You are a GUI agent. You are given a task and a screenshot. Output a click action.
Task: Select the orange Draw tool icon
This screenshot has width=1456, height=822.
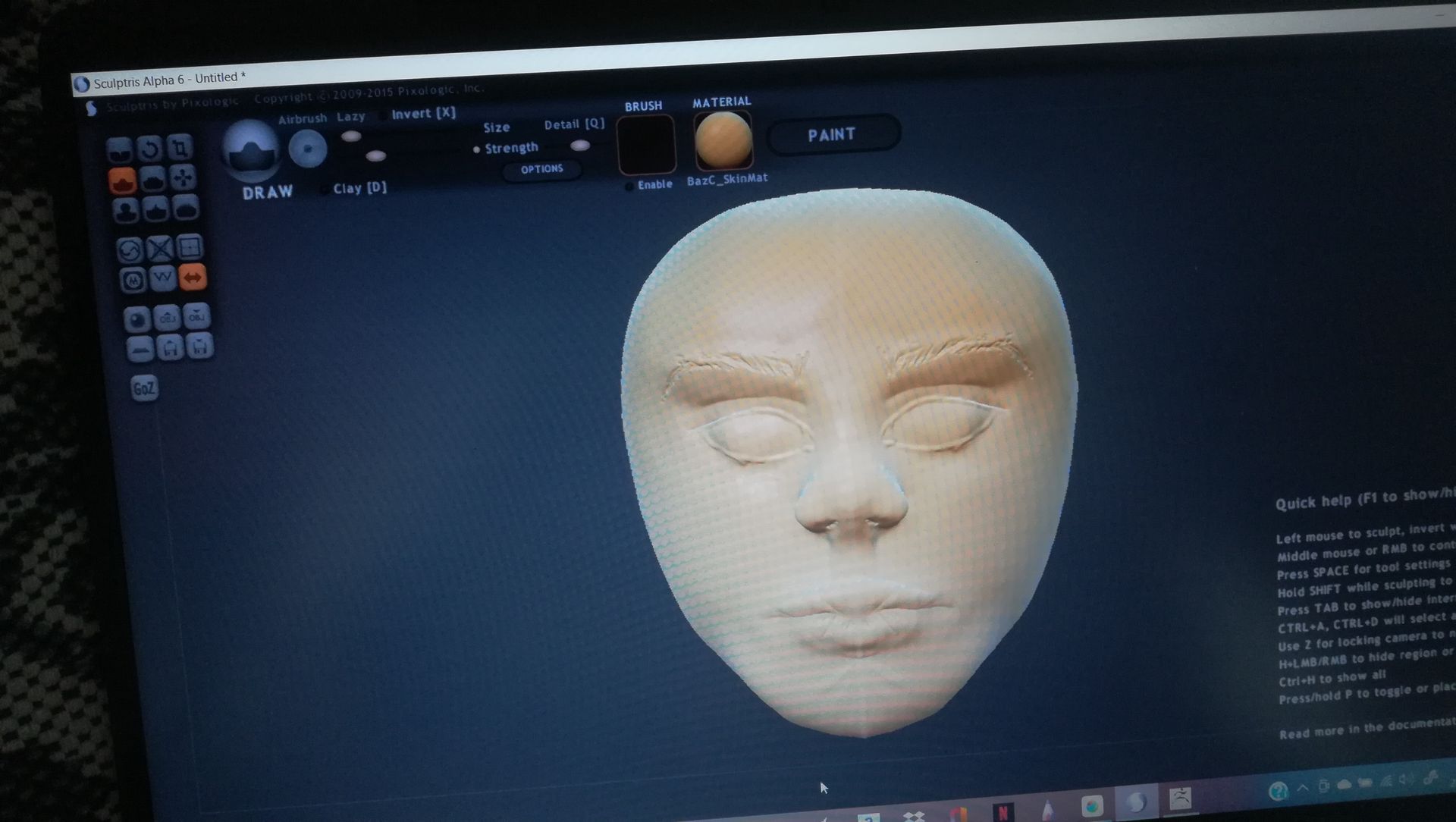(x=122, y=181)
